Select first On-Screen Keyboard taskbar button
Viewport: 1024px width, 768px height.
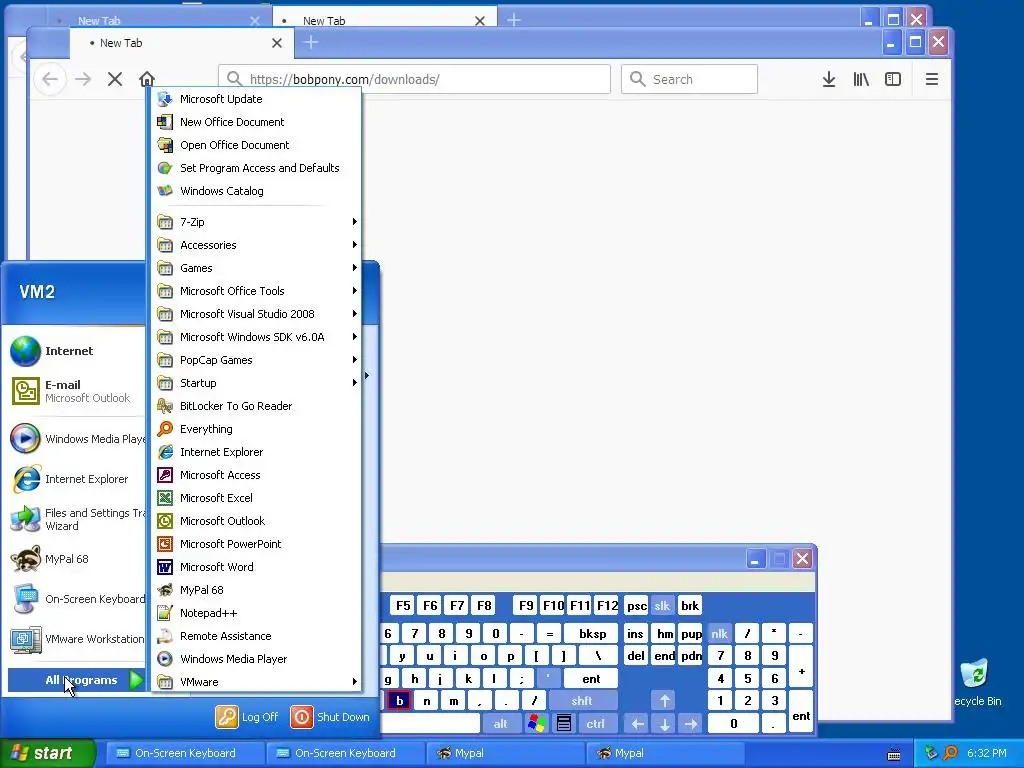[185, 753]
